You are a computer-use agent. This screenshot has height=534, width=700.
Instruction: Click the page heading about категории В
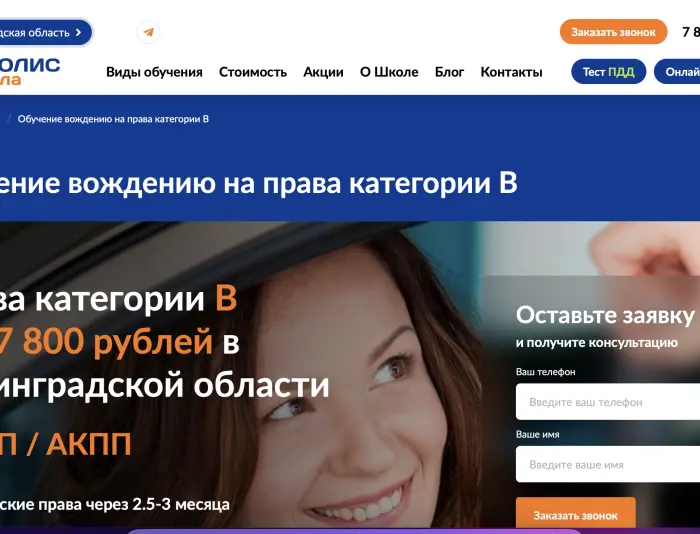258,184
